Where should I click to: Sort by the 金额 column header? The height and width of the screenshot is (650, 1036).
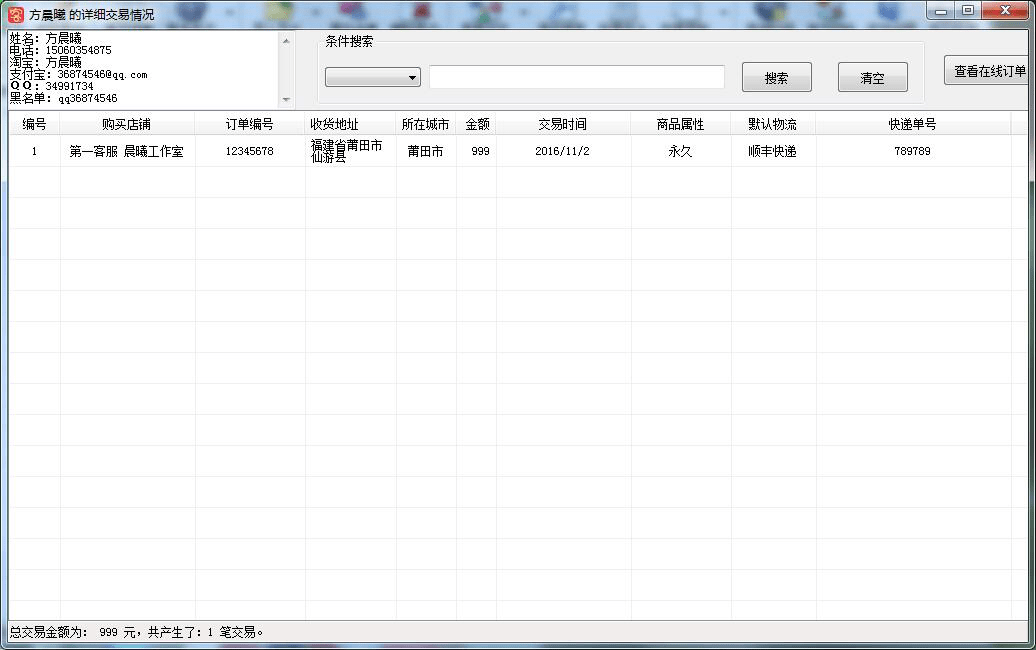click(x=477, y=124)
